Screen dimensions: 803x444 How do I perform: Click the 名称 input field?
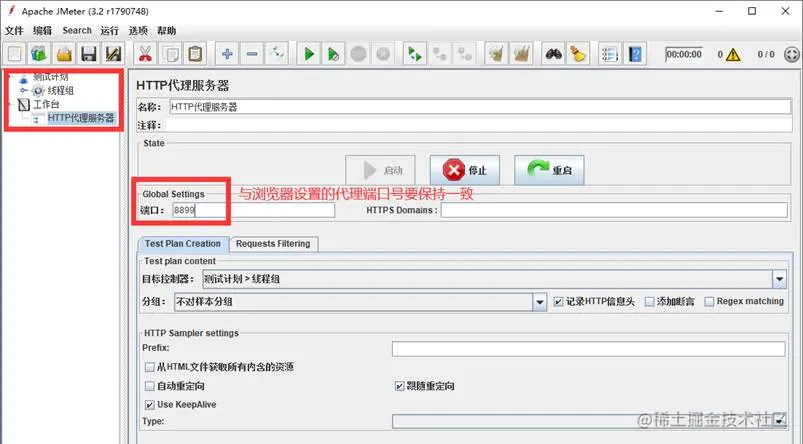pos(480,107)
